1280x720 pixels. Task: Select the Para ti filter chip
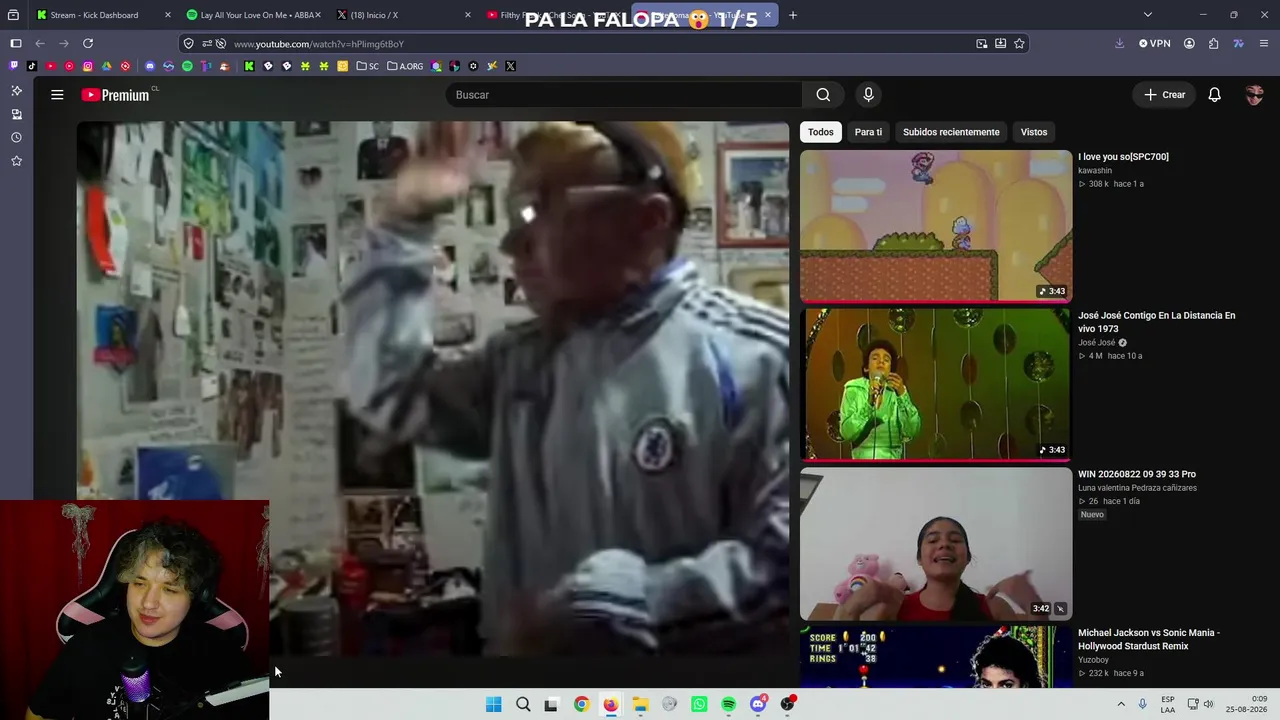click(x=868, y=132)
